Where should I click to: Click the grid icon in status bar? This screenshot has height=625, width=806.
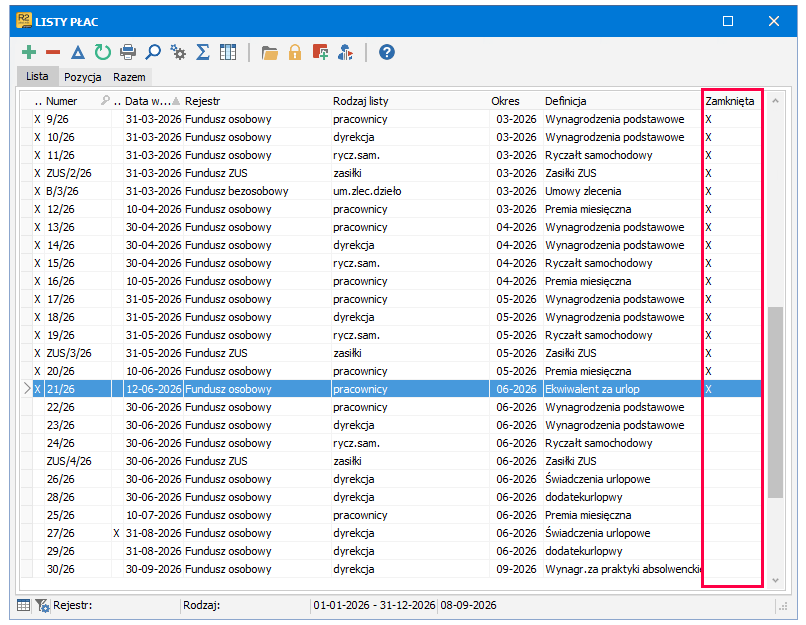[24, 605]
